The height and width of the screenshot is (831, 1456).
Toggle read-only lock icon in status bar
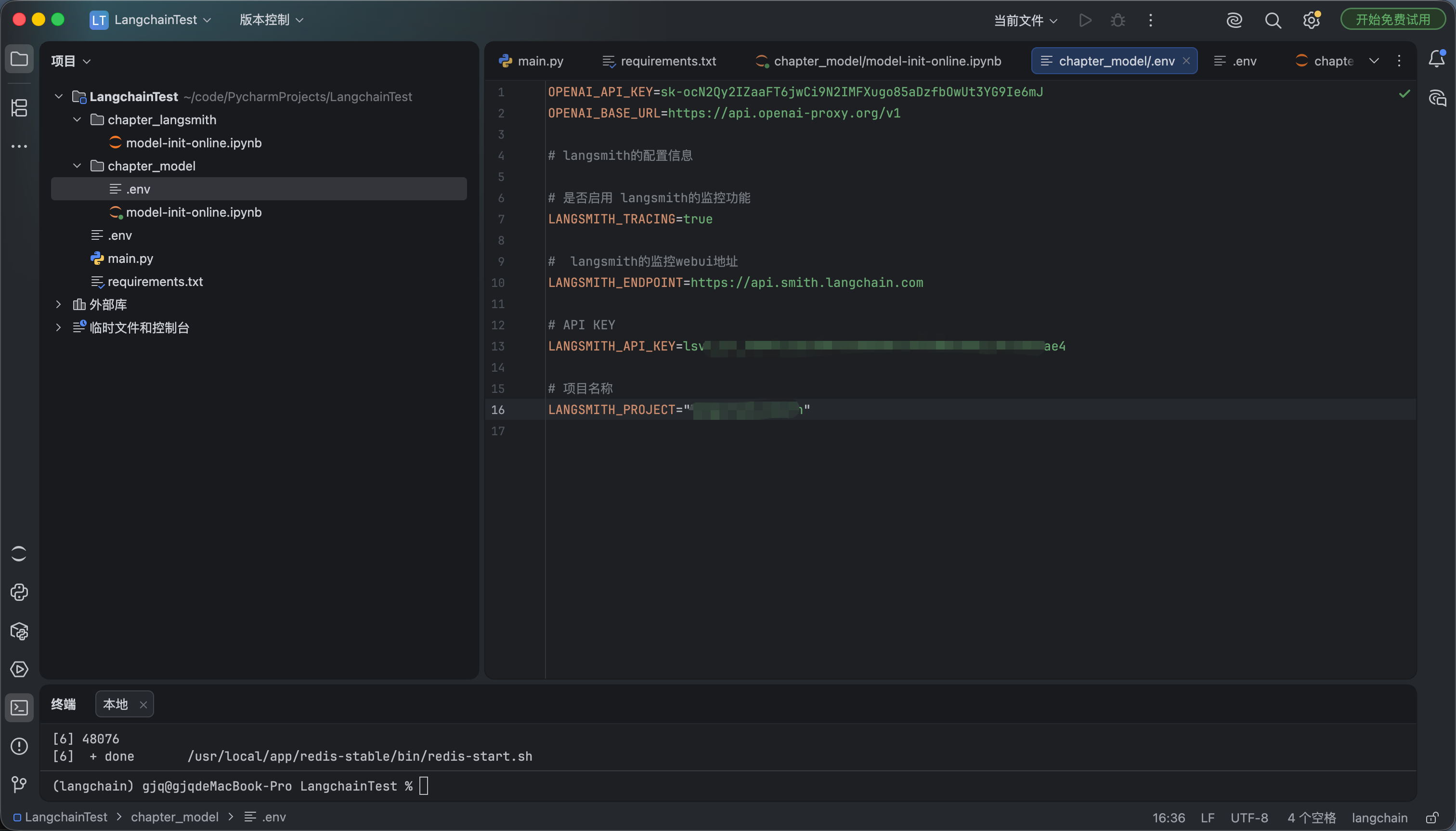1432,818
